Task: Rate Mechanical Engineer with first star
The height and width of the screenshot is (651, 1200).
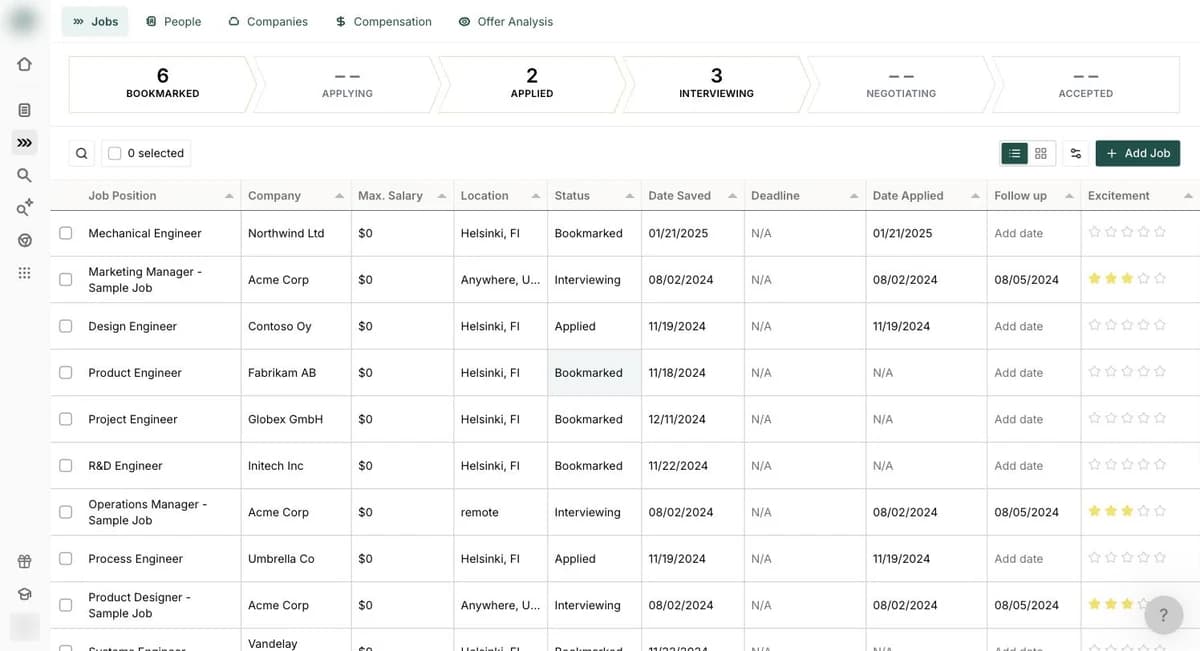Action: (1095, 232)
